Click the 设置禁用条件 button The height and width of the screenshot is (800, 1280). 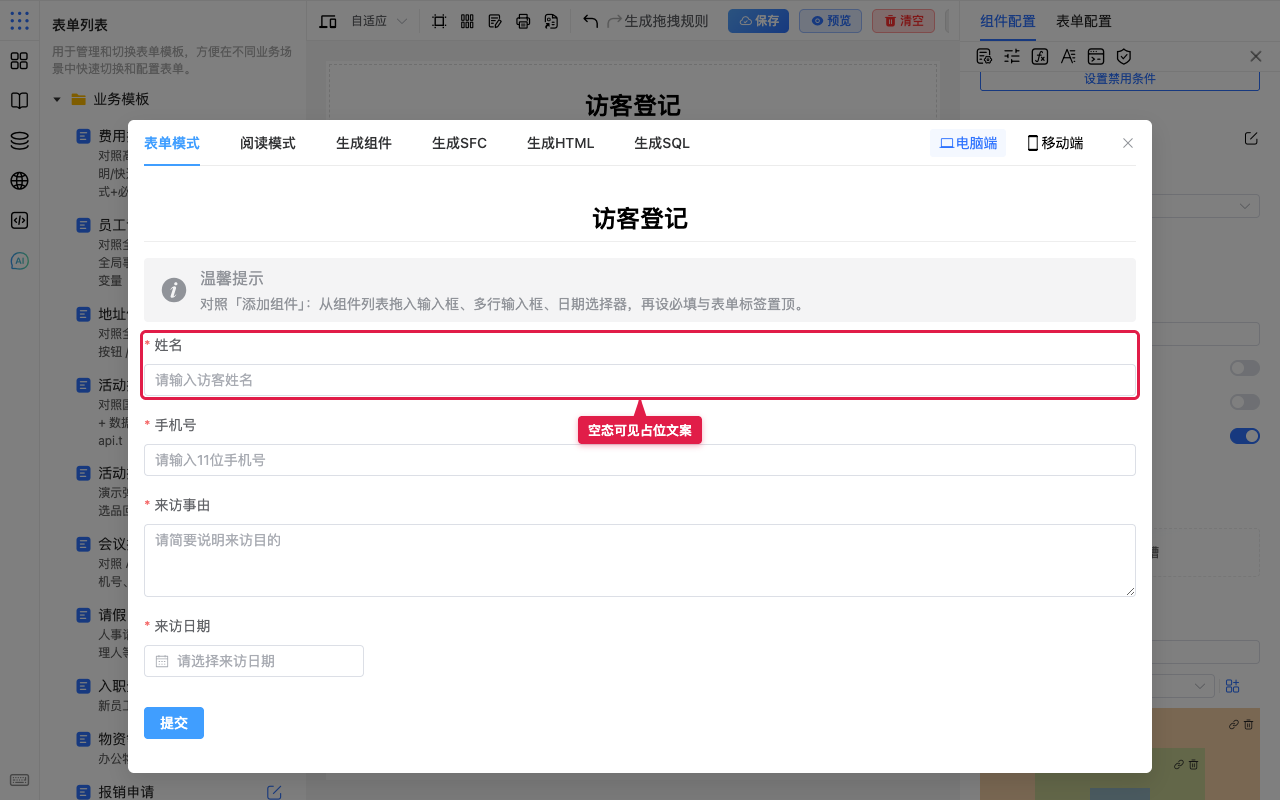1120,79
